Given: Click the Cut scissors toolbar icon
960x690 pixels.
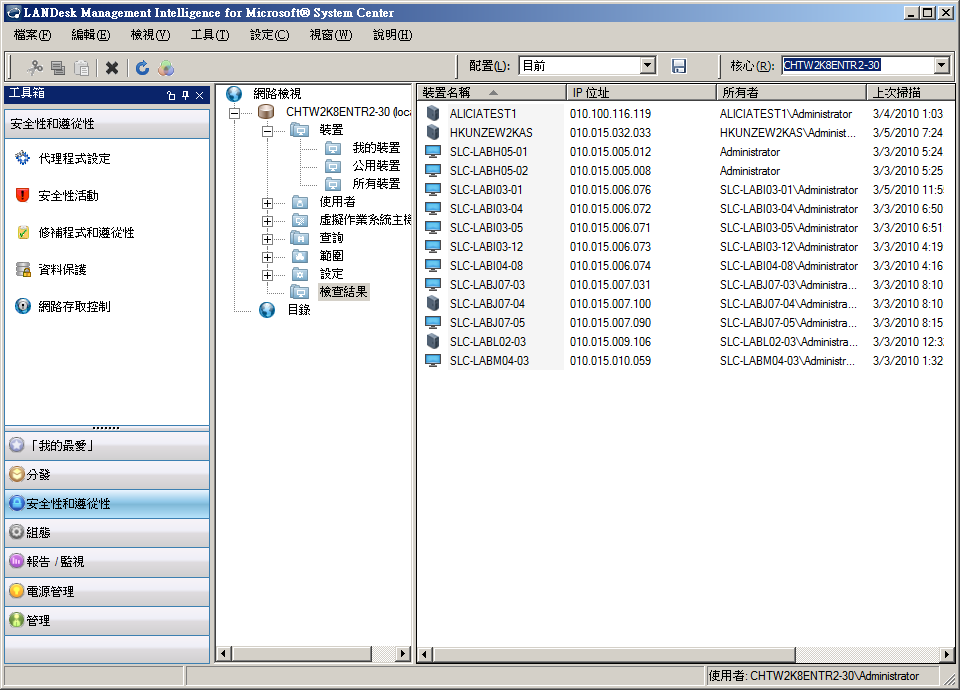Looking at the screenshot, I should 35,67.
